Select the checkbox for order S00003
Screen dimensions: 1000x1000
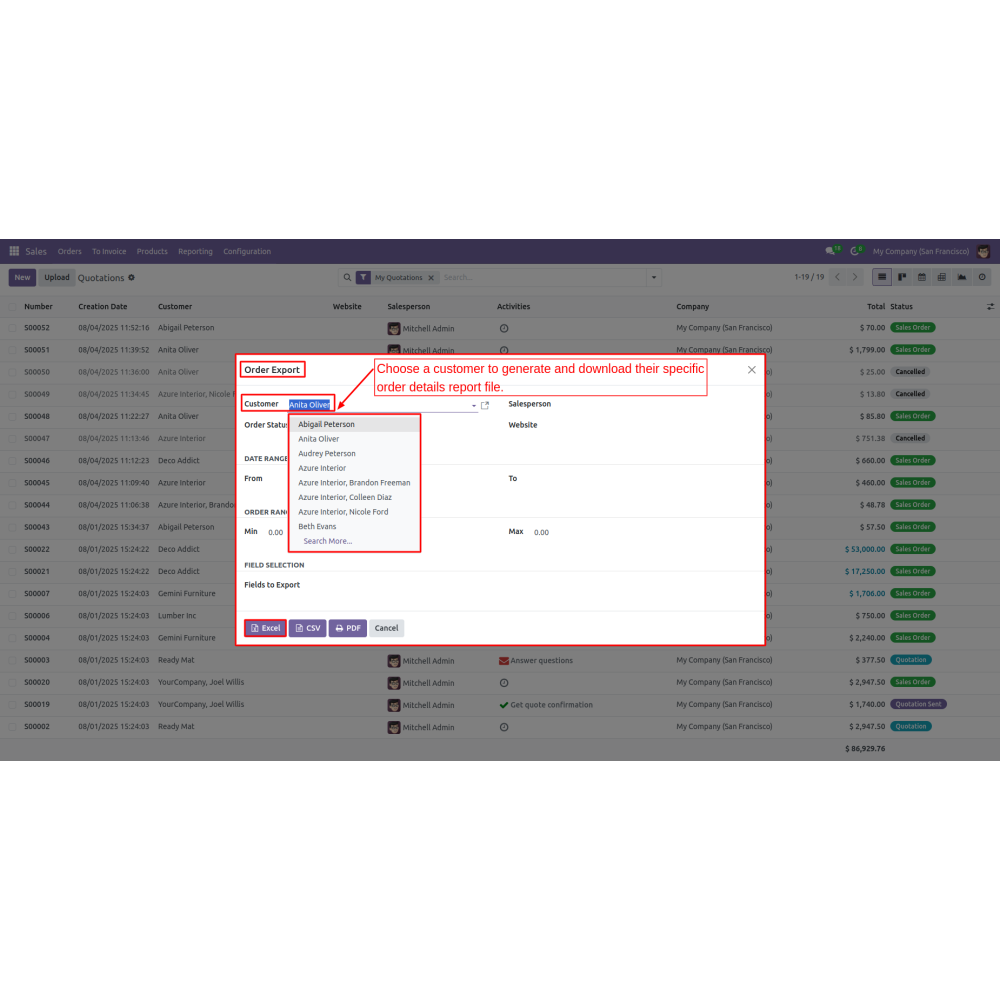tap(13, 660)
